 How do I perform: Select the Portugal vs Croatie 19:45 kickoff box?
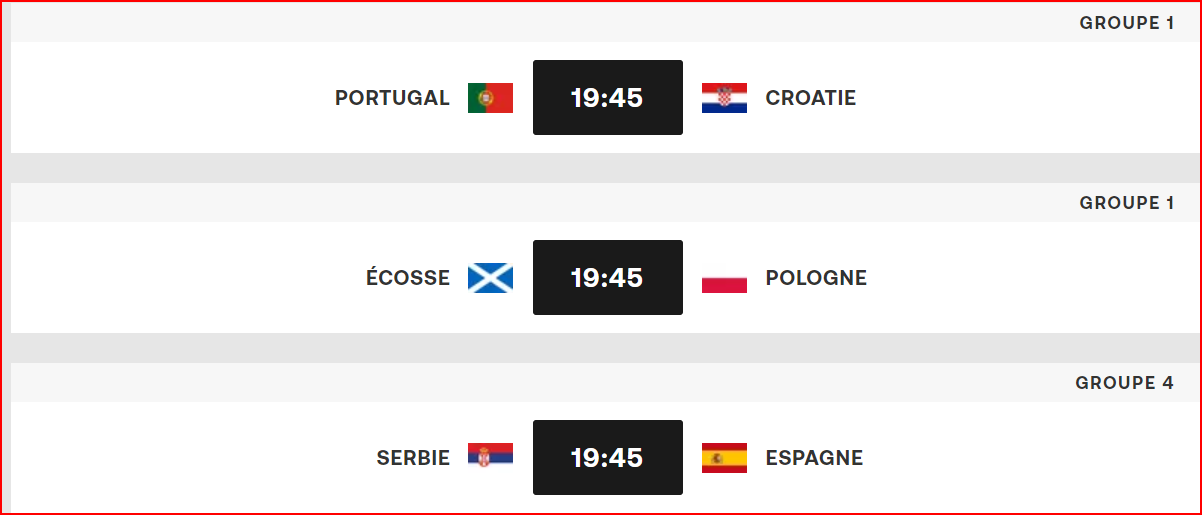[608, 97]
